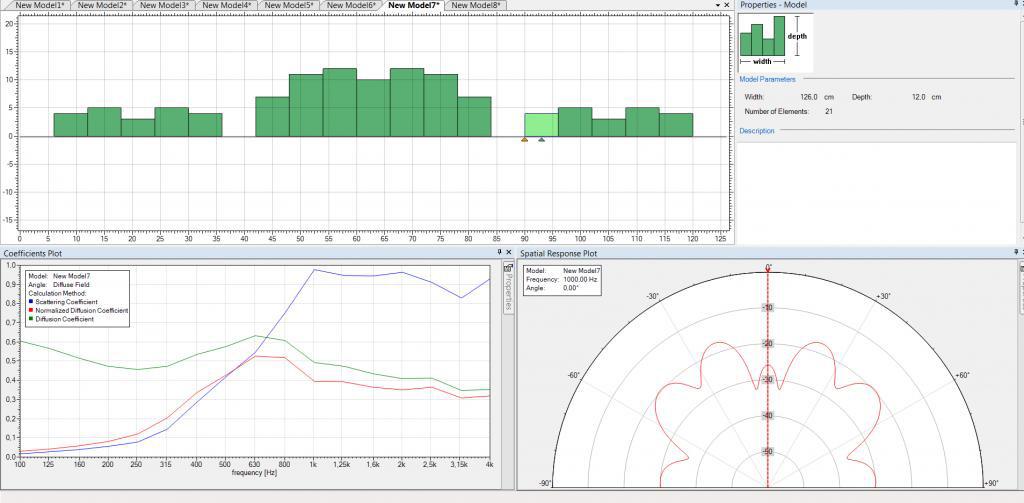The height and width of the screenshot is (503, 1024).
Task: Click the -60° label on polar plot
Action: click(x=573, y=376)
